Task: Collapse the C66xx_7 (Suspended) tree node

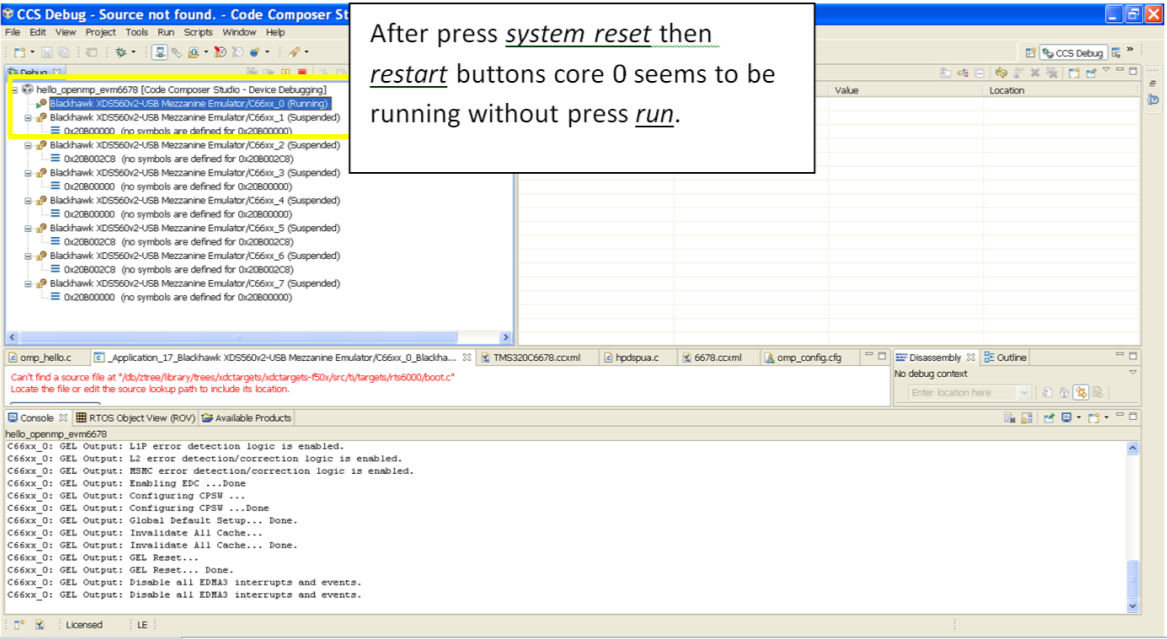Action: [x=28, y=283]
